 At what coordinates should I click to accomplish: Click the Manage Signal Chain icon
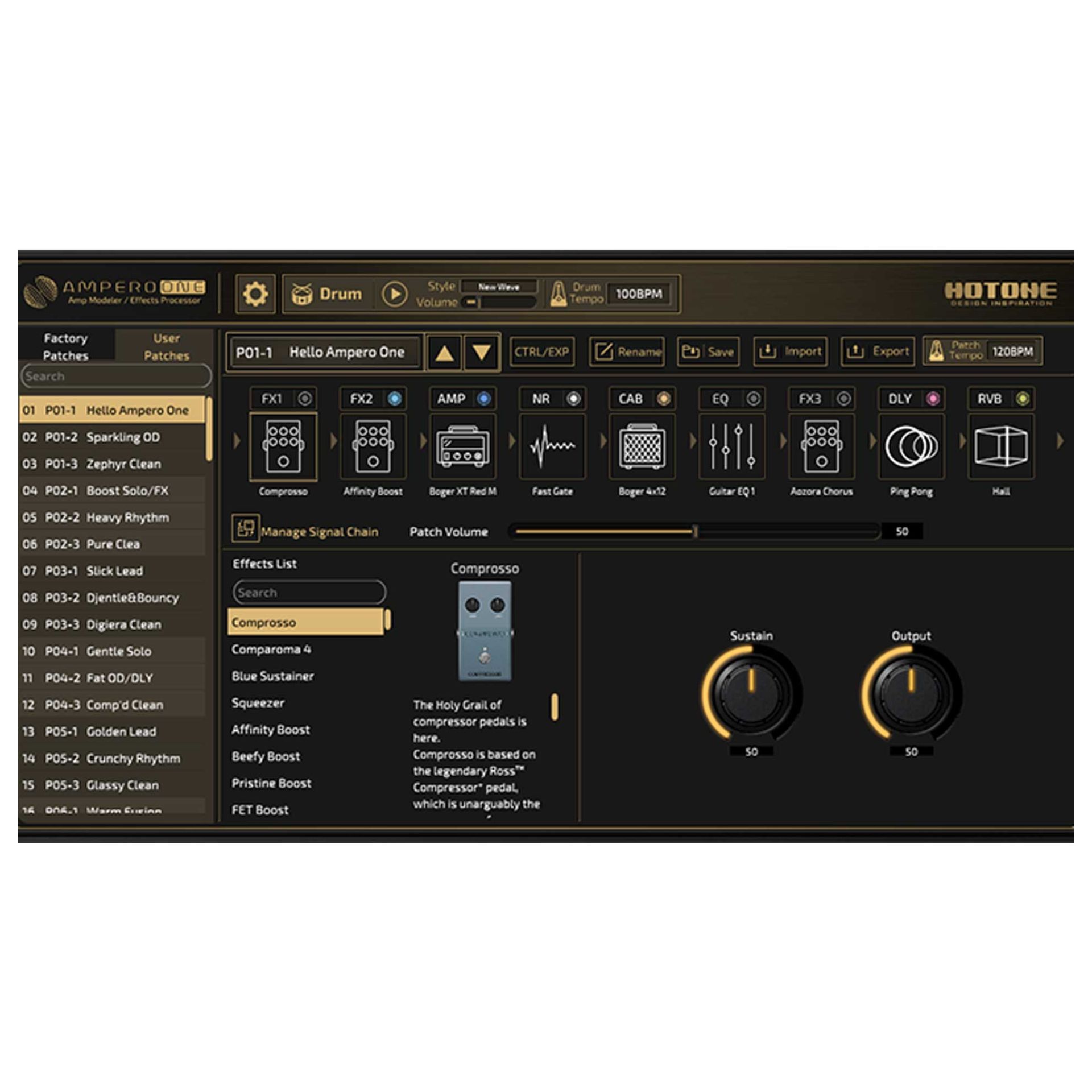point(246,528)
